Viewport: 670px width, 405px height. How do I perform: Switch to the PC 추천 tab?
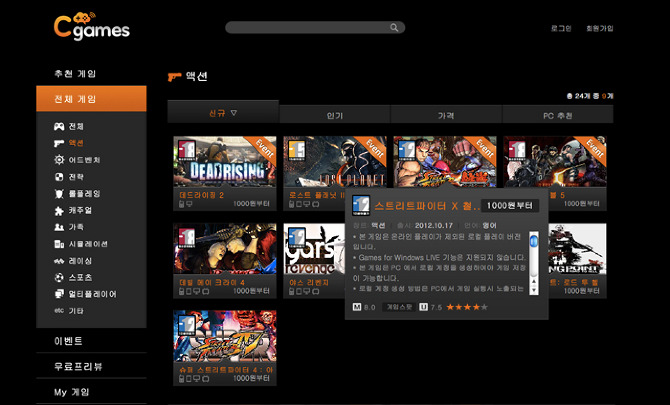click(558, 115)
